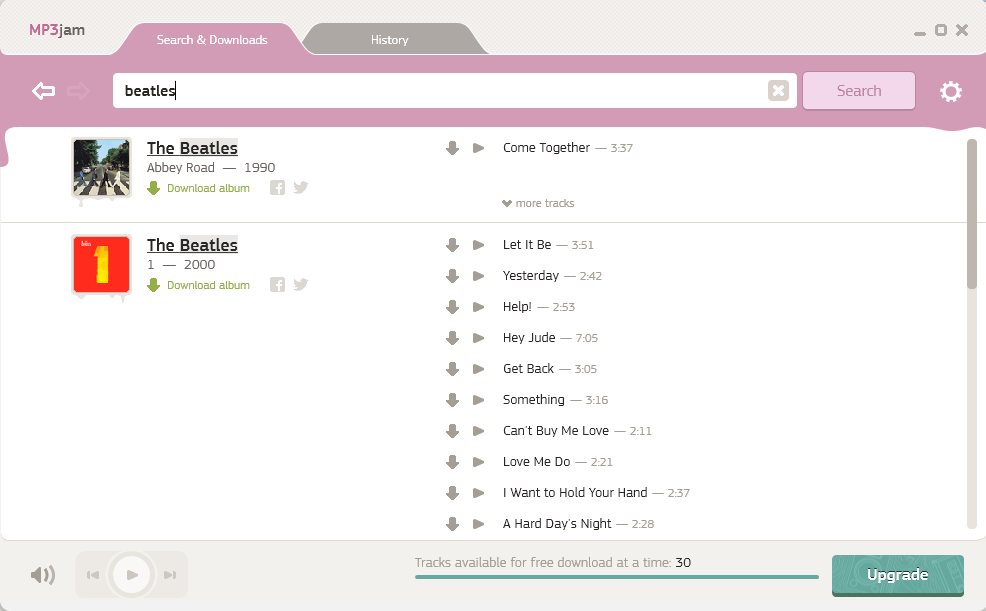
Task: Open The Beatles artist link above album 1
Action: coord(192,245)
